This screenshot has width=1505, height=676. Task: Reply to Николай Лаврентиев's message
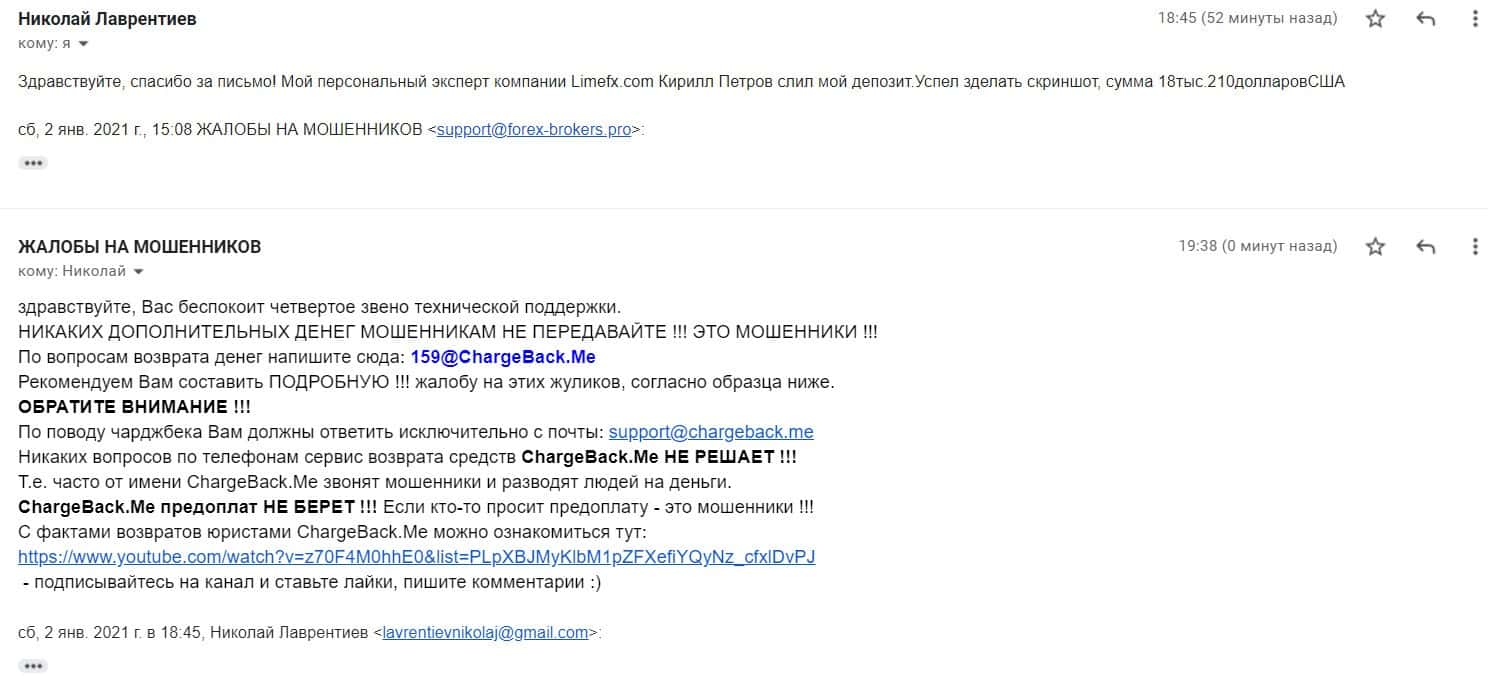(x=1427, y=19)
